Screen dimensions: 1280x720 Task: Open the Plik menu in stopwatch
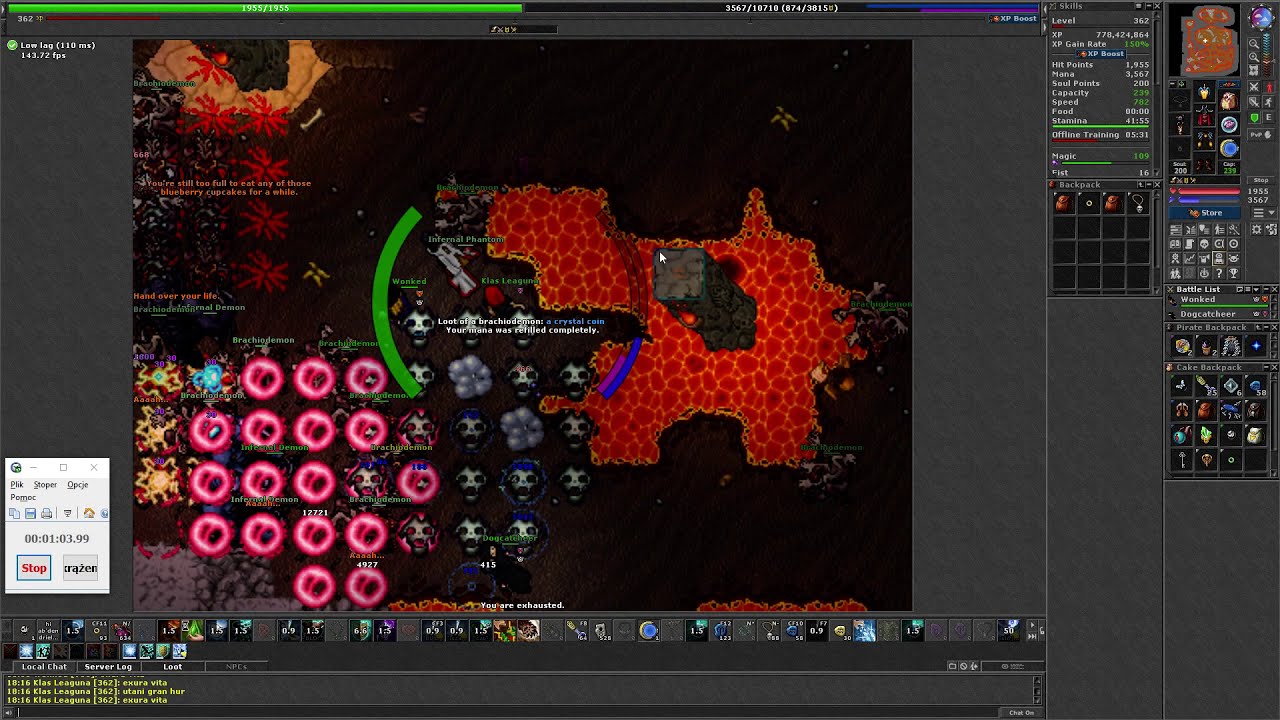[x=17, y=485]
